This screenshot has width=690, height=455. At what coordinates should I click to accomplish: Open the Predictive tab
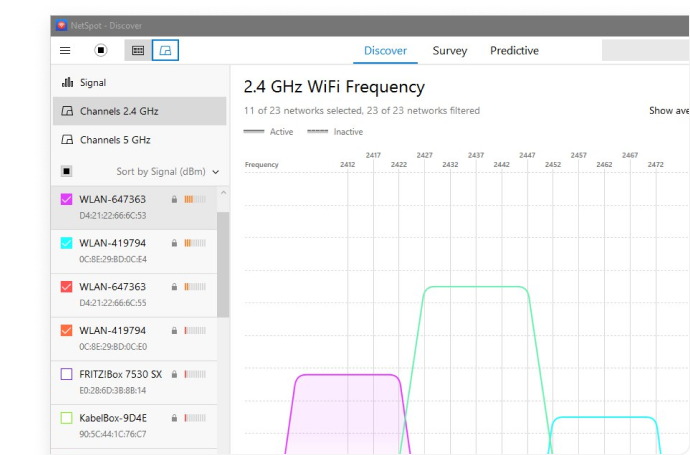[514, 51]
